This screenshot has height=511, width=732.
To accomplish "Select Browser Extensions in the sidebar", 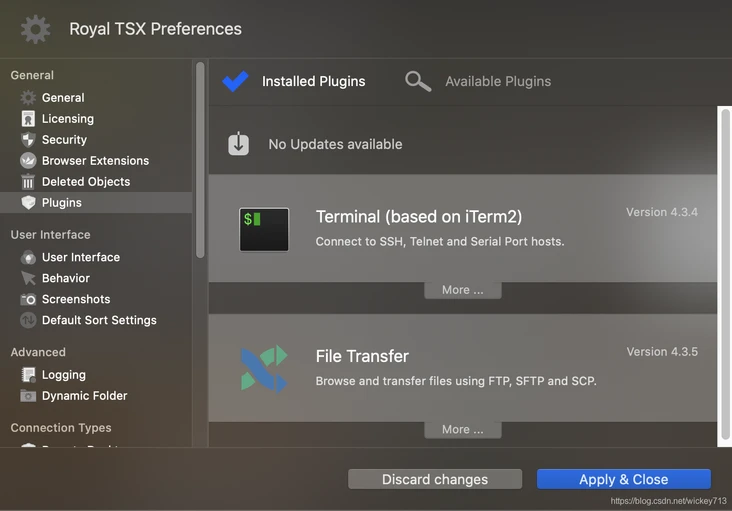I will tap(96, 161).
